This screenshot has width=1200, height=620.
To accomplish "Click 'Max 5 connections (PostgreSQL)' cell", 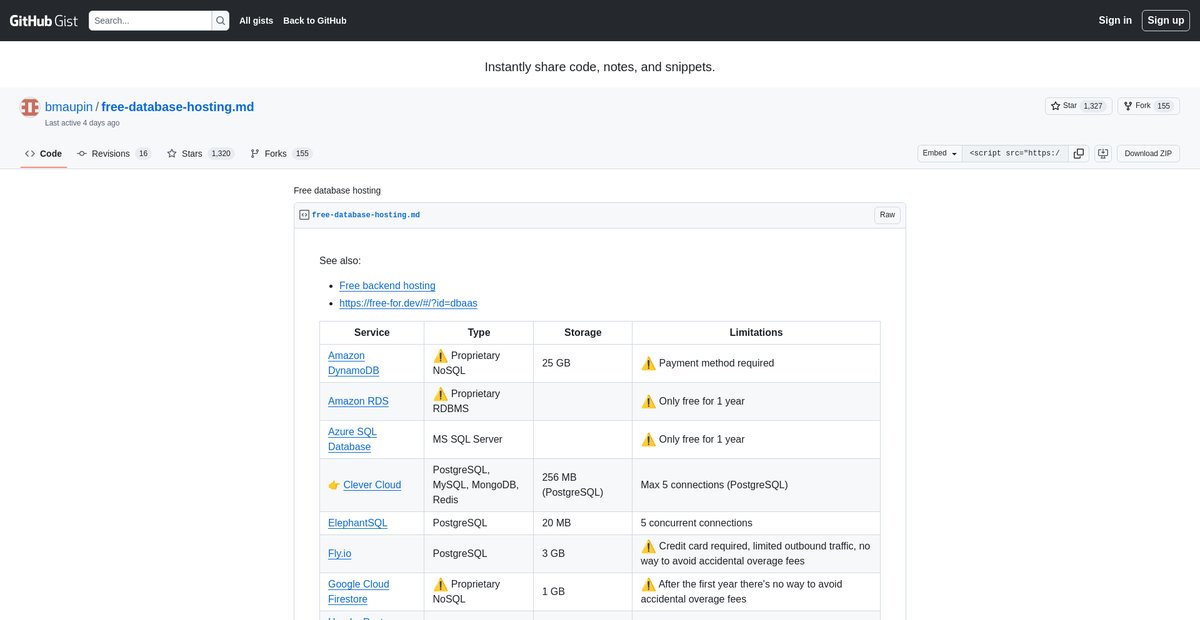I will [756, 485].
